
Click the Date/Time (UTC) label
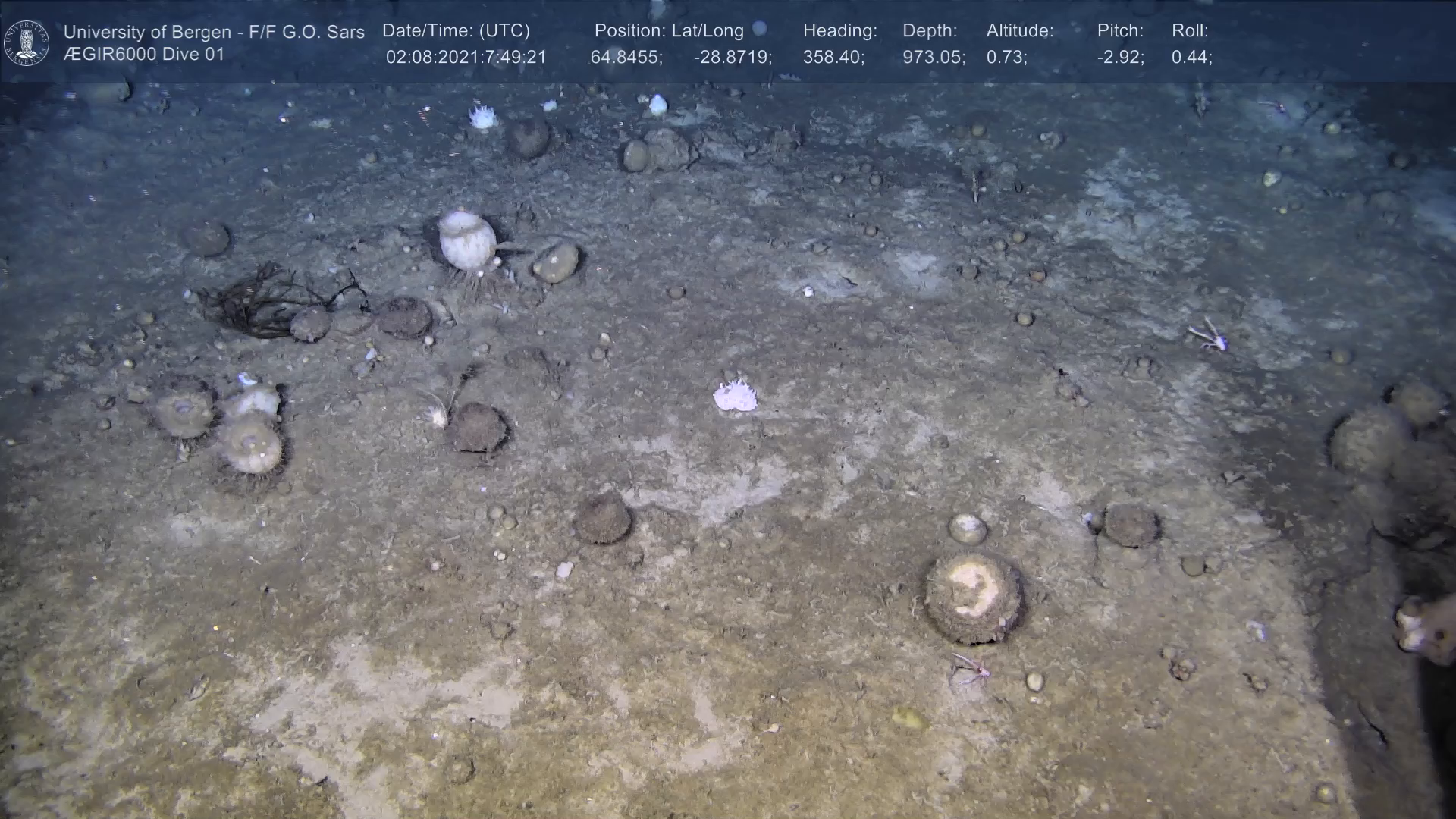tap(456, 31)
